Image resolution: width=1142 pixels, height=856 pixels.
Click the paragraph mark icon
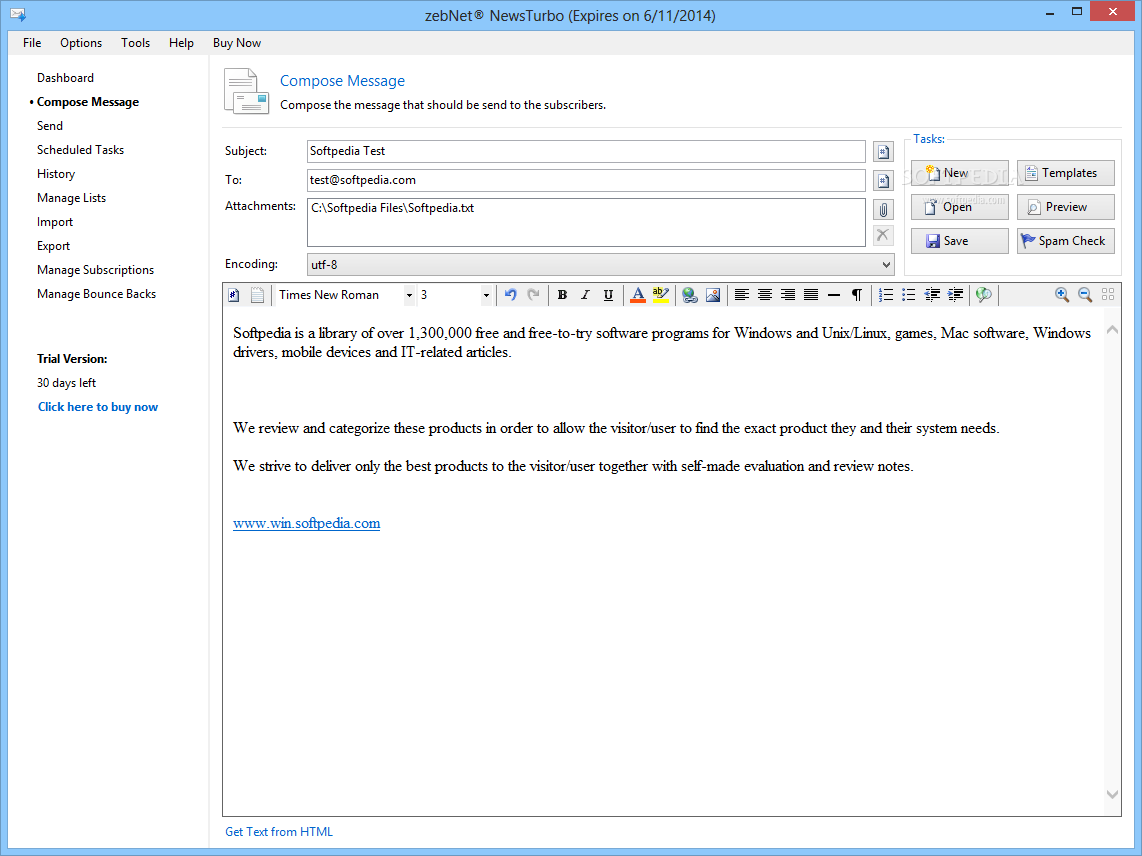click(x=857, y=294)
